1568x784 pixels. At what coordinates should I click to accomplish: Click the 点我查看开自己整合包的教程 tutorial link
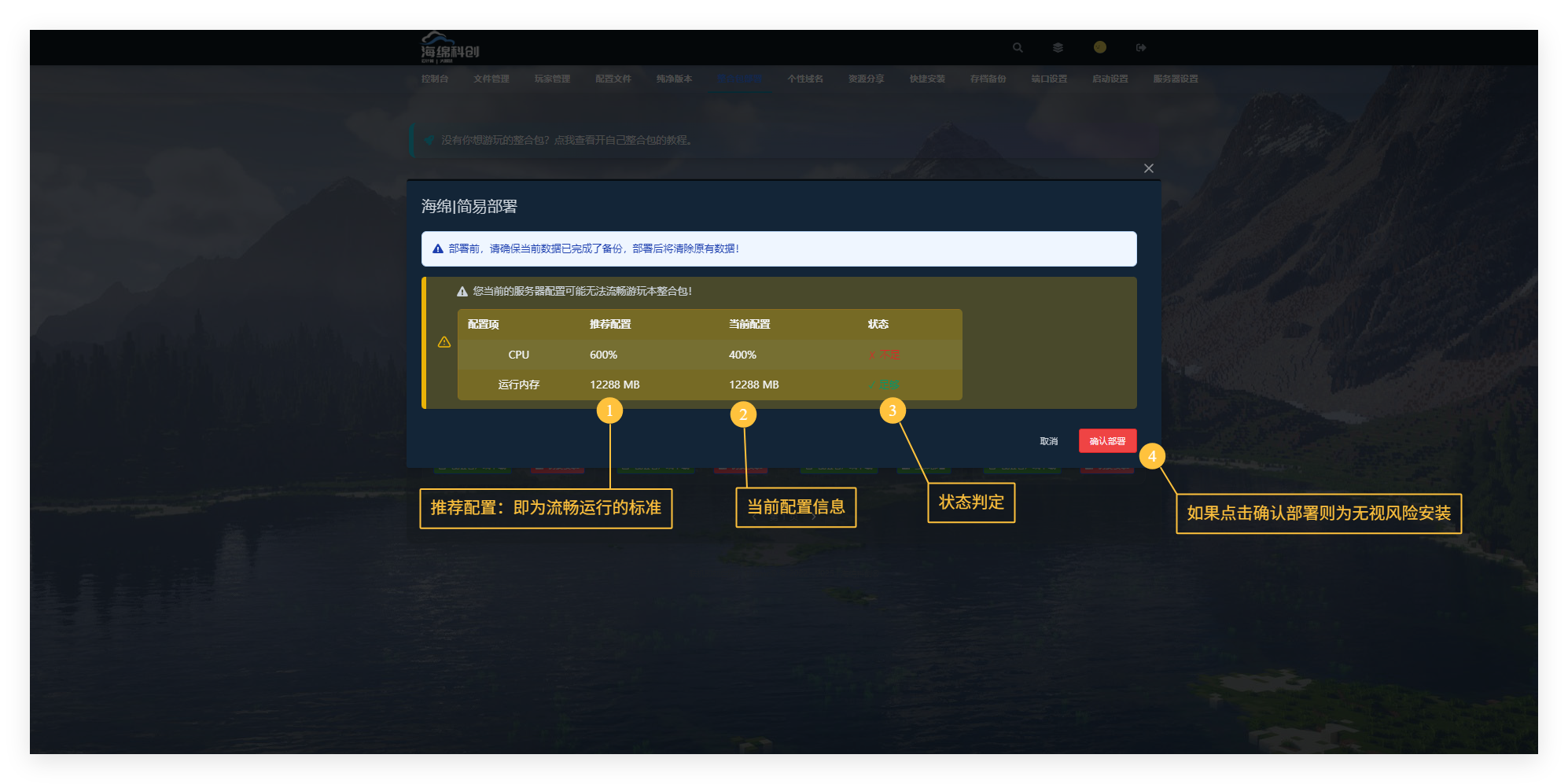623,140
